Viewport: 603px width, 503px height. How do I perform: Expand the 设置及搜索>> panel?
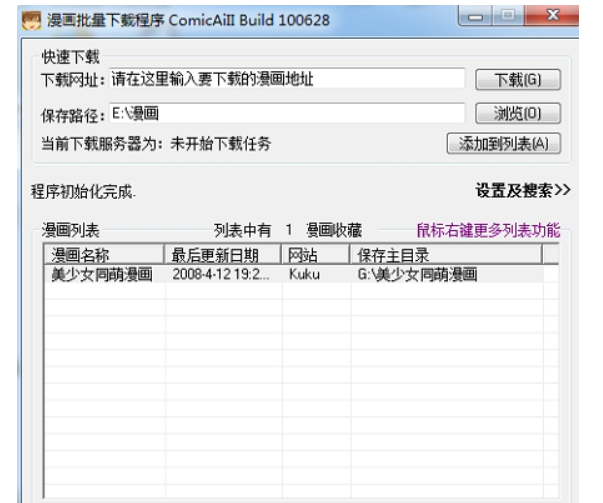click(x=522, y=190)
